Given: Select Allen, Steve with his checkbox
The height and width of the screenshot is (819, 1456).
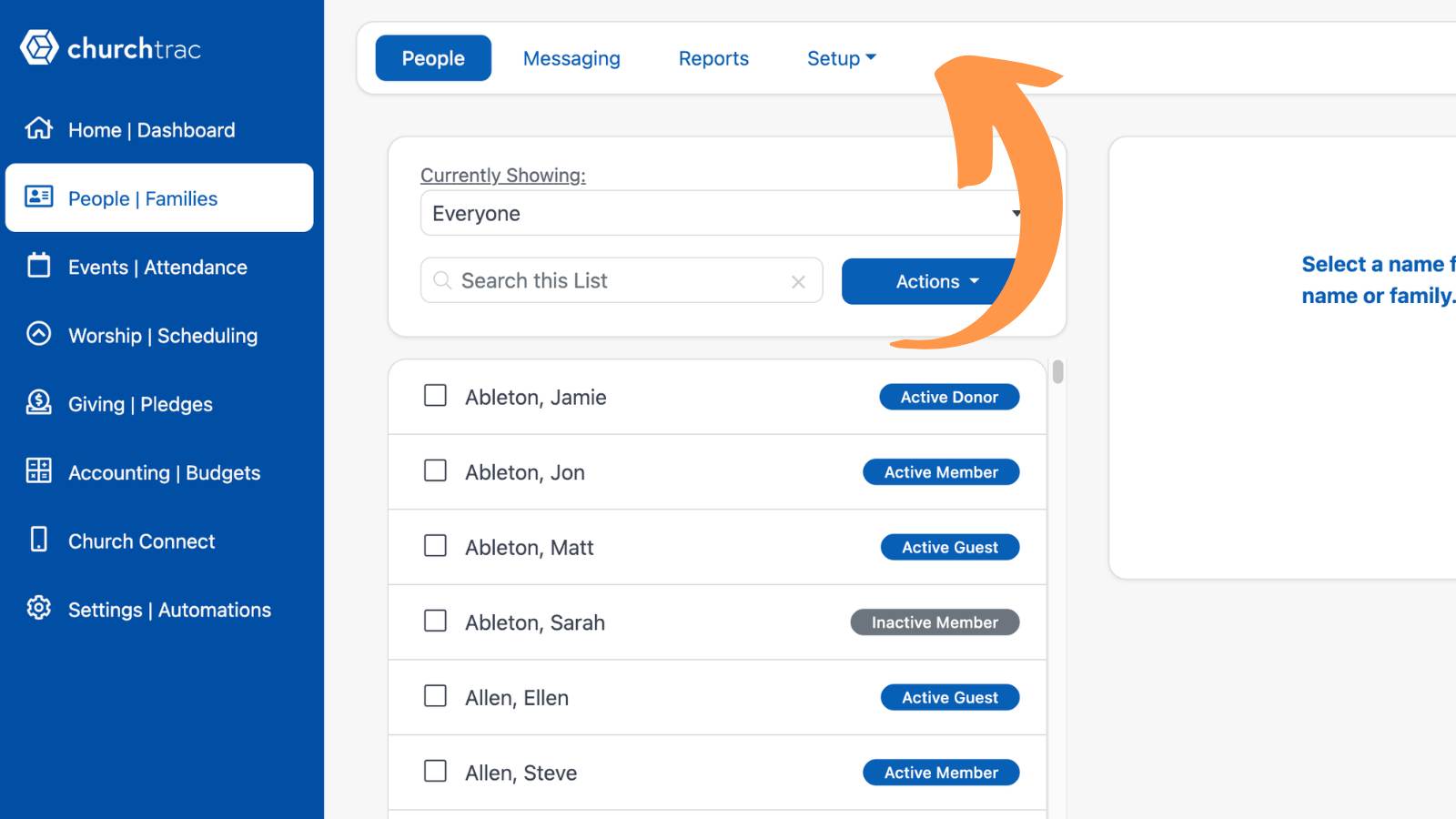Looking at the screenshot, I should pyautogui.click(x=435, y=771).
